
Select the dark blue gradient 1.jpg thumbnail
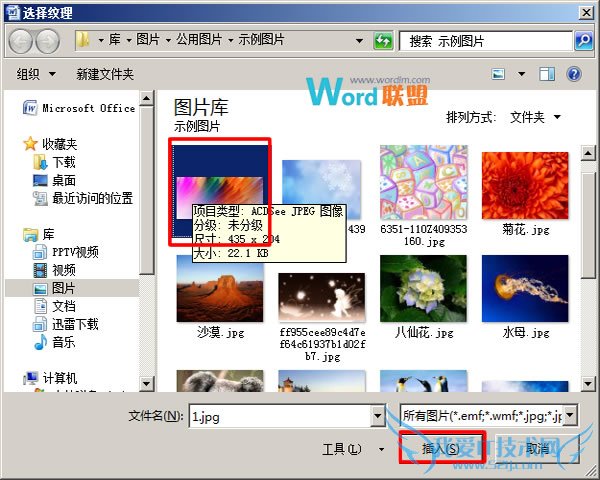[220, 190]
